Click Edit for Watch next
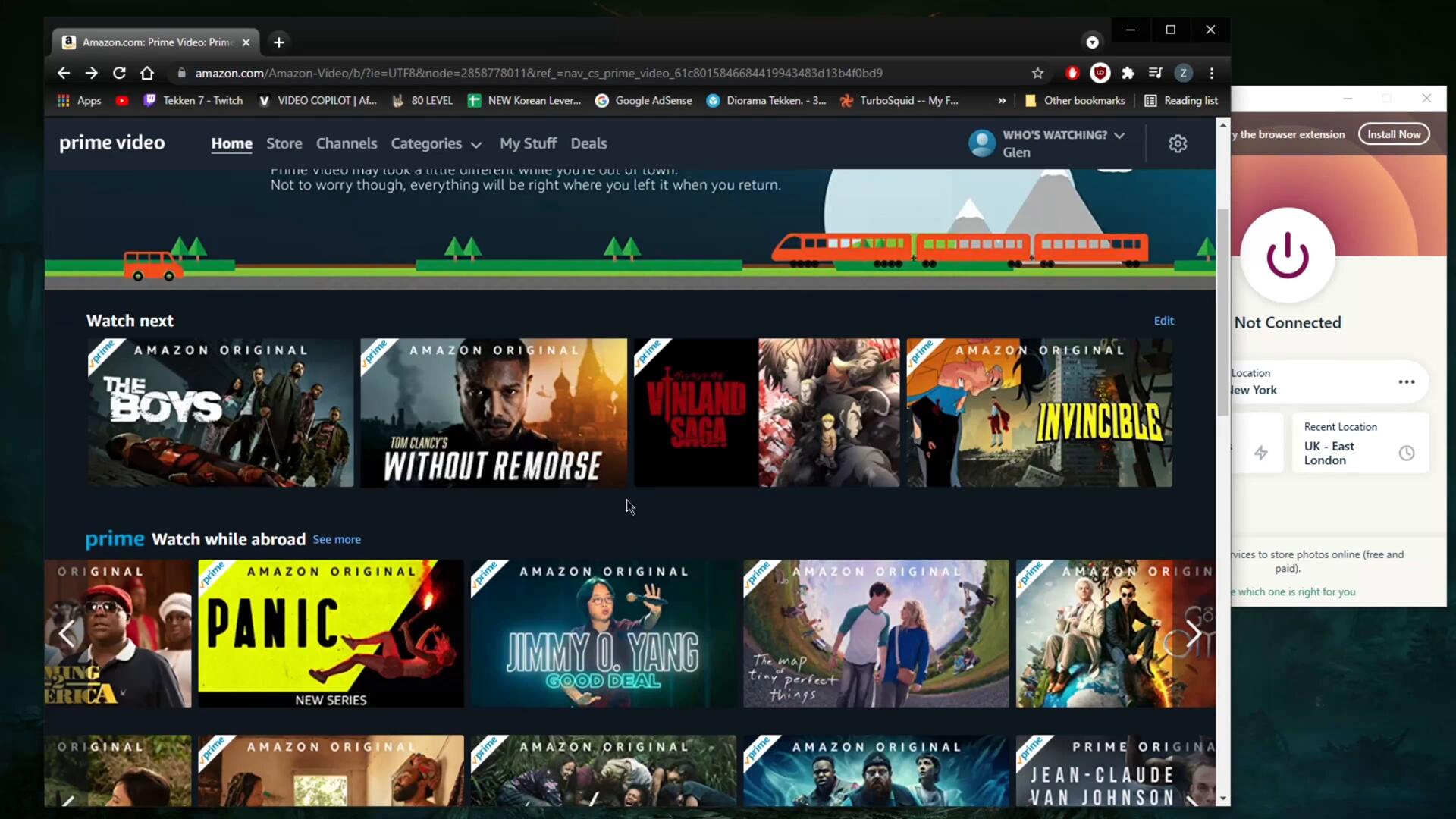Image resolution: width=1456 pixels, height=819 pixels. pos(1163,321)
